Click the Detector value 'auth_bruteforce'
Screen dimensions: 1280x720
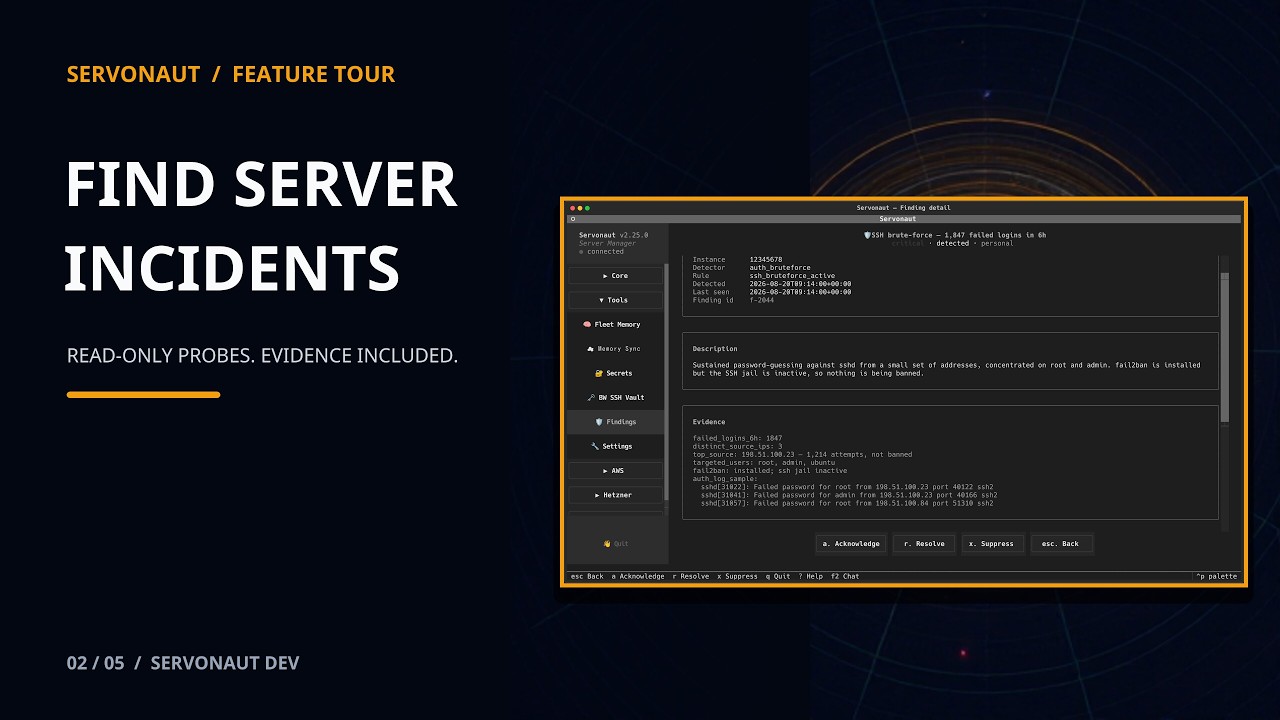tap(780, 268)
